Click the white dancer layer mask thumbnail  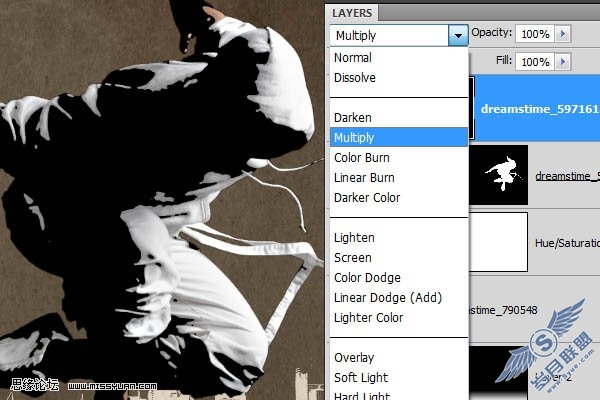pos(499,175)
